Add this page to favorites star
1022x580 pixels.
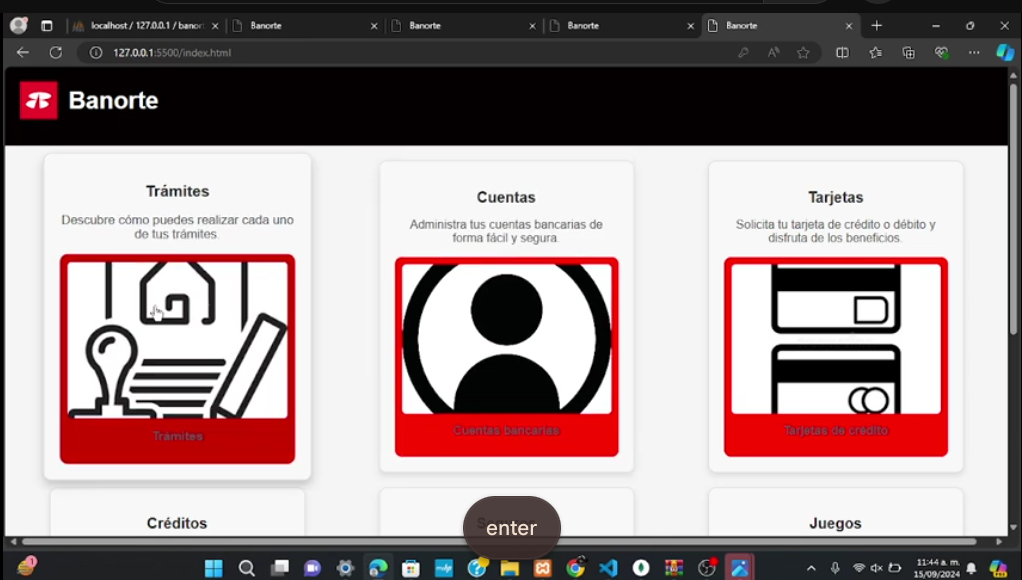tap(803, 53)
